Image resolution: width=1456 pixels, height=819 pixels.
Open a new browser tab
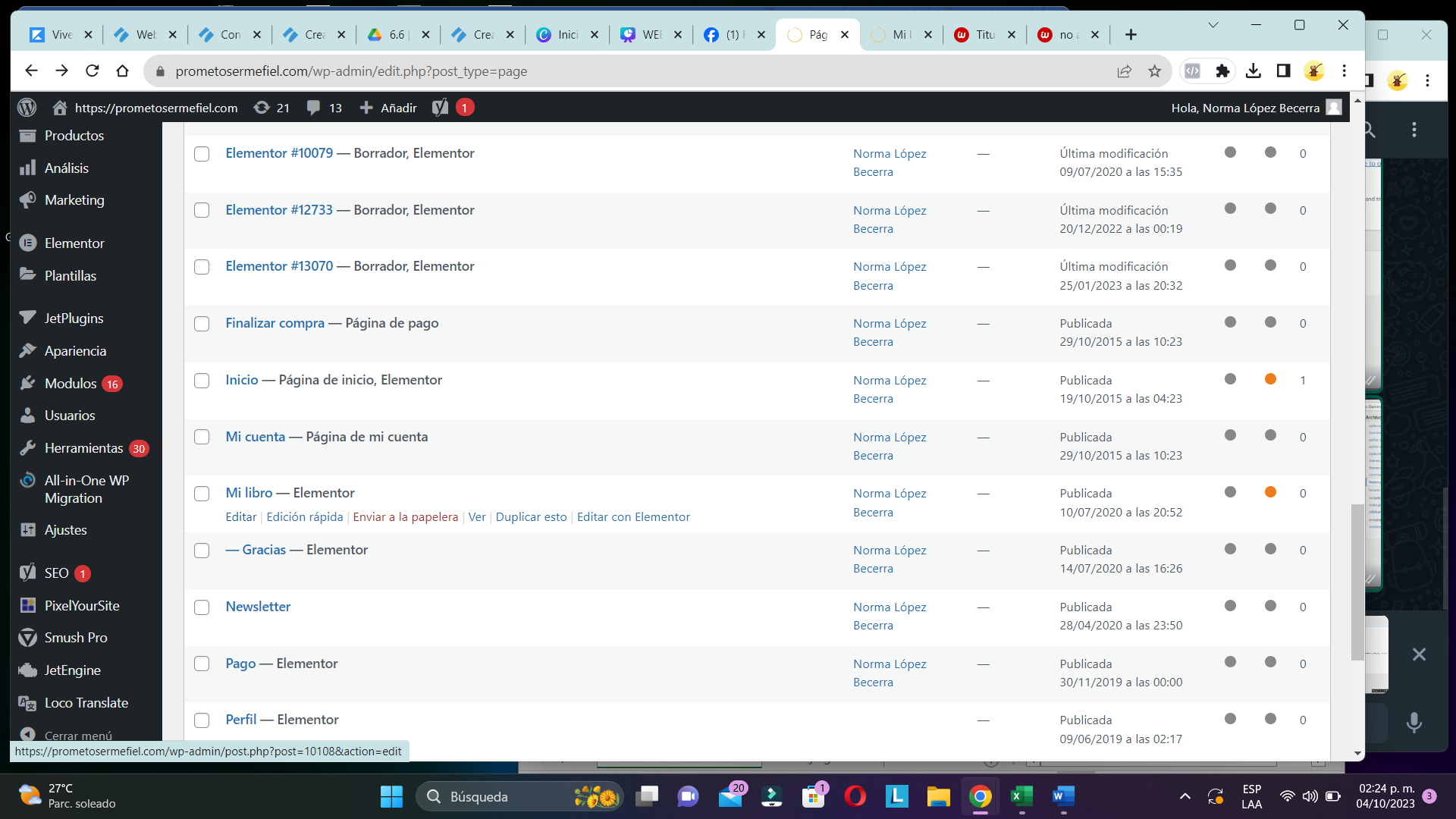coord(1131,35)
